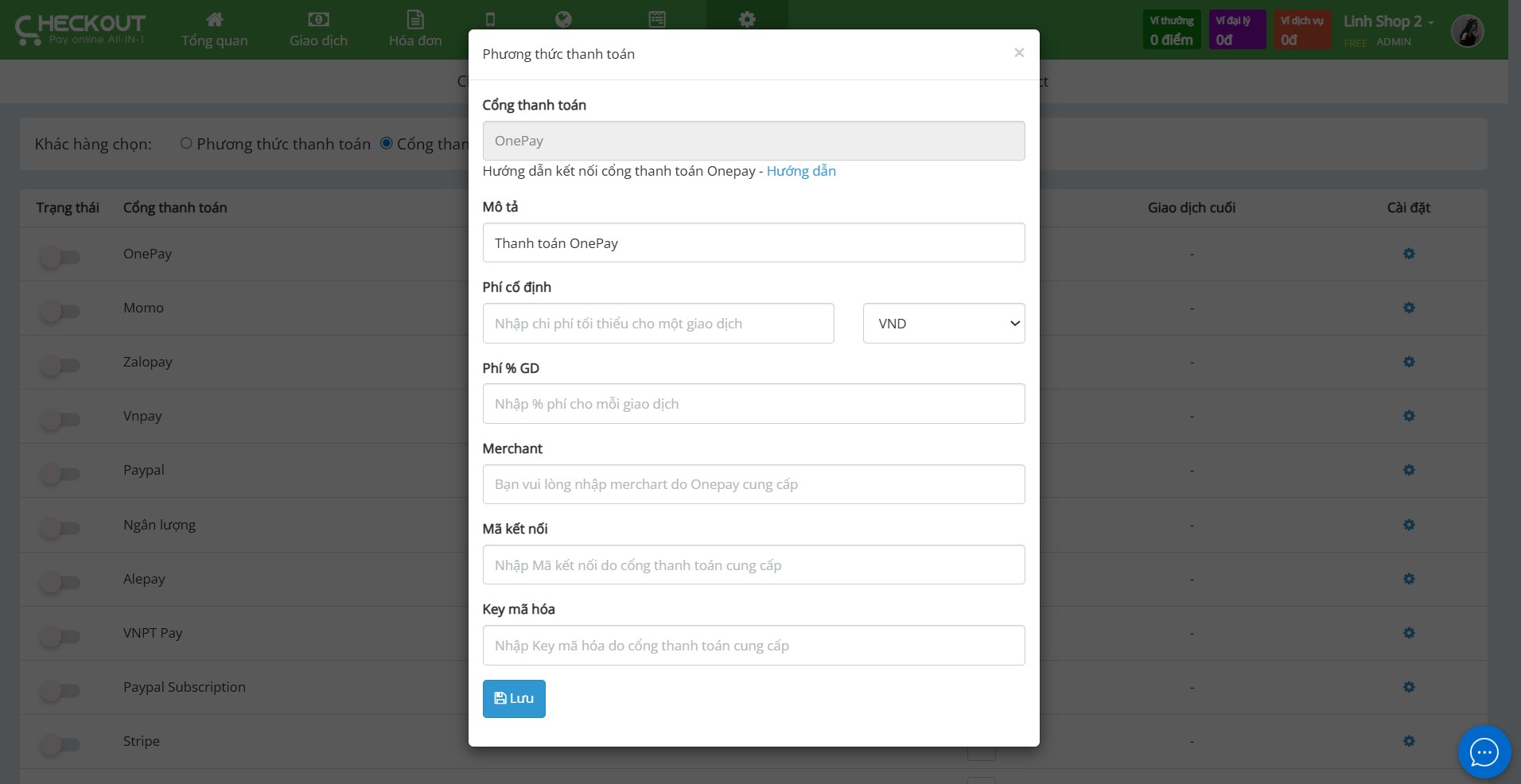This screenshot has width=1521, height=784.
Task: Toggle OnePay gateway status switch
Action: (x=60, y=257)
